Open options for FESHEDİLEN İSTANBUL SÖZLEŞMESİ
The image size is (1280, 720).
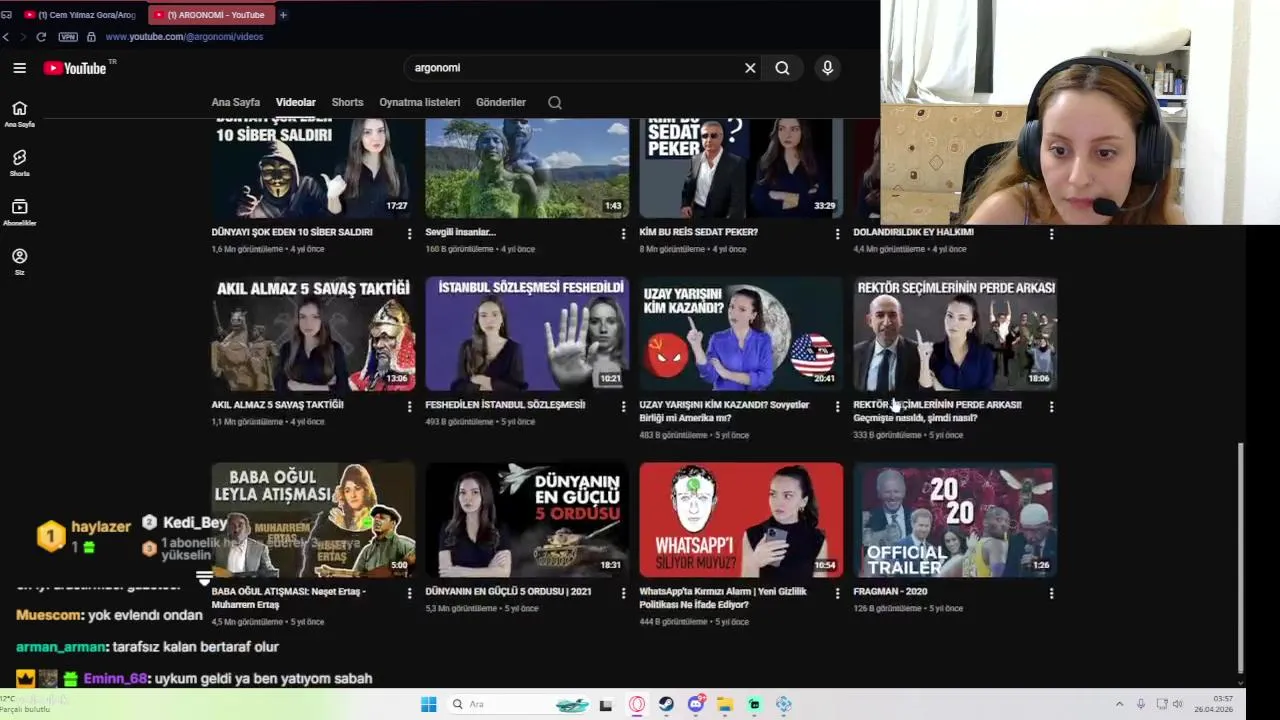(623, 407)
